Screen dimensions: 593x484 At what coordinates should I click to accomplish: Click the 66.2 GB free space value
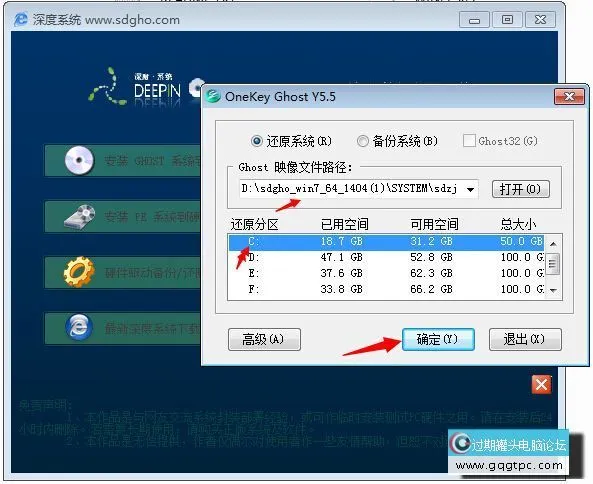click(x=432, y=289)
